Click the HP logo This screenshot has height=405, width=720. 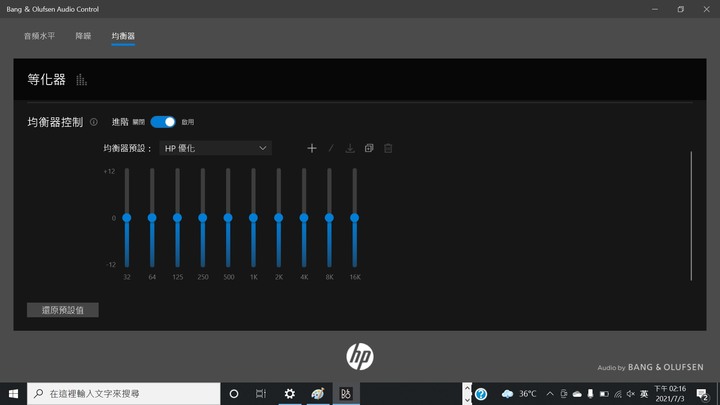coord(360,356)
